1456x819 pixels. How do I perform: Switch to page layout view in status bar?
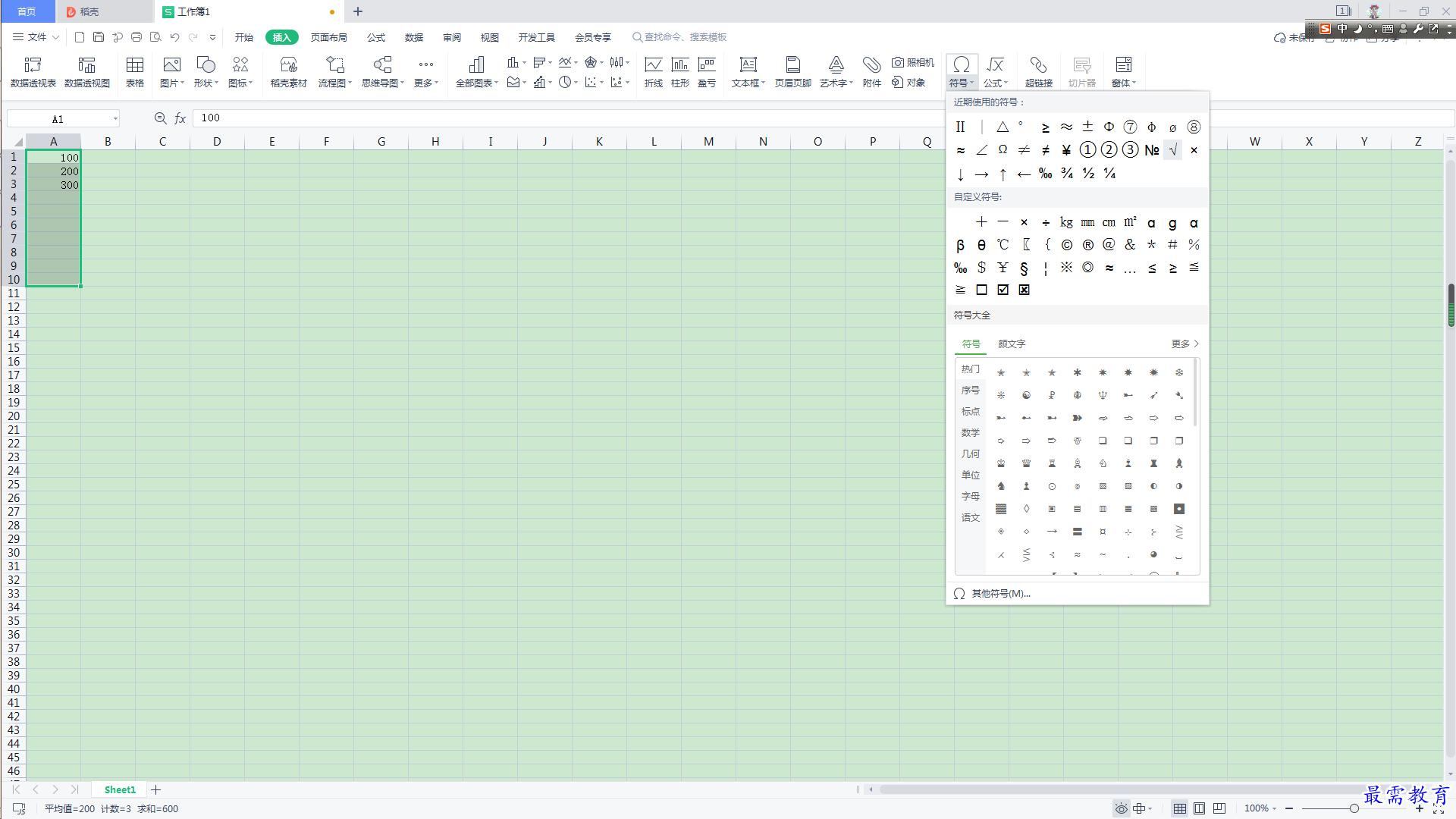click(x=1199, y=808)
